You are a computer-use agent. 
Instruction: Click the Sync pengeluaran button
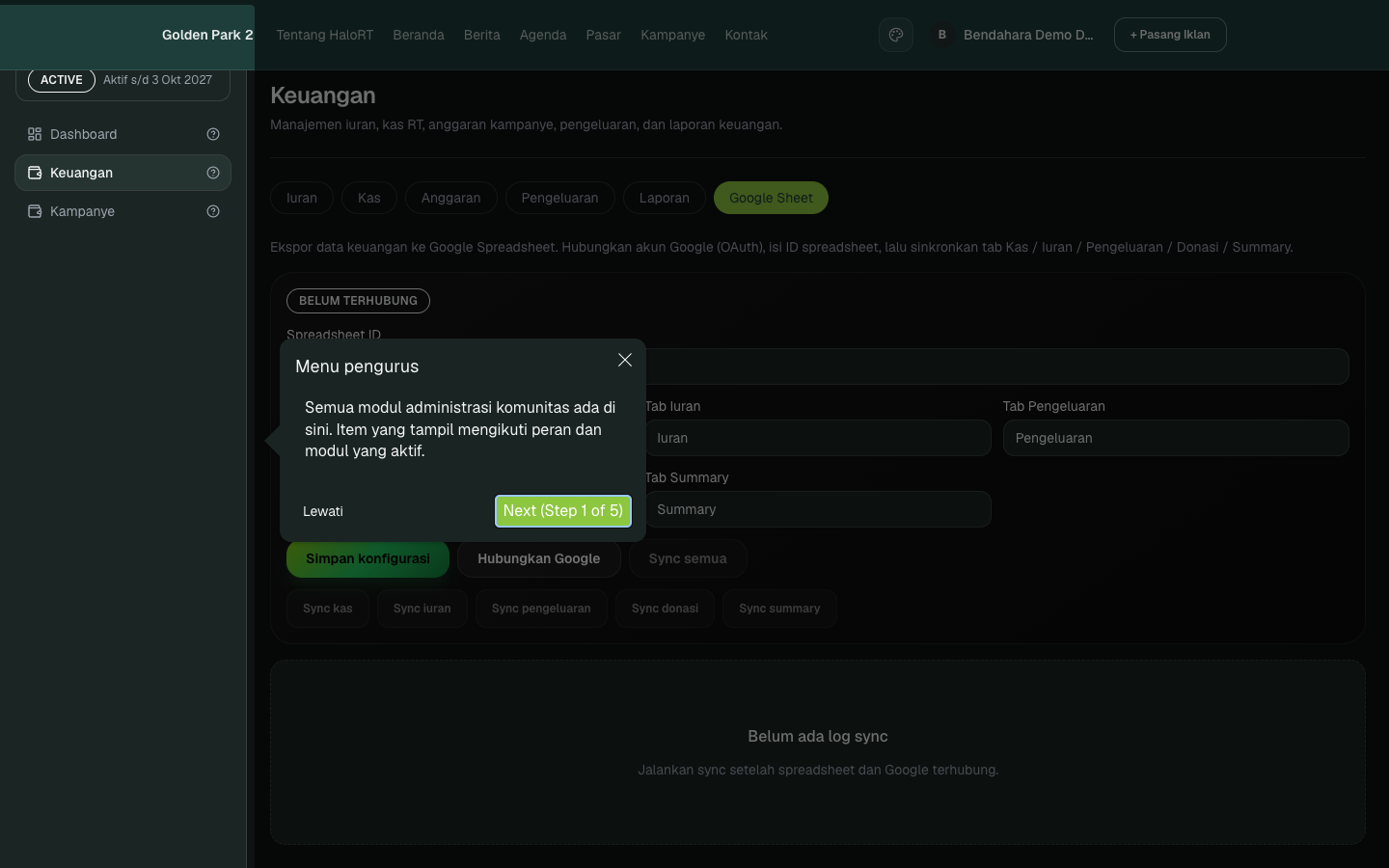click(x=541, y=609)
